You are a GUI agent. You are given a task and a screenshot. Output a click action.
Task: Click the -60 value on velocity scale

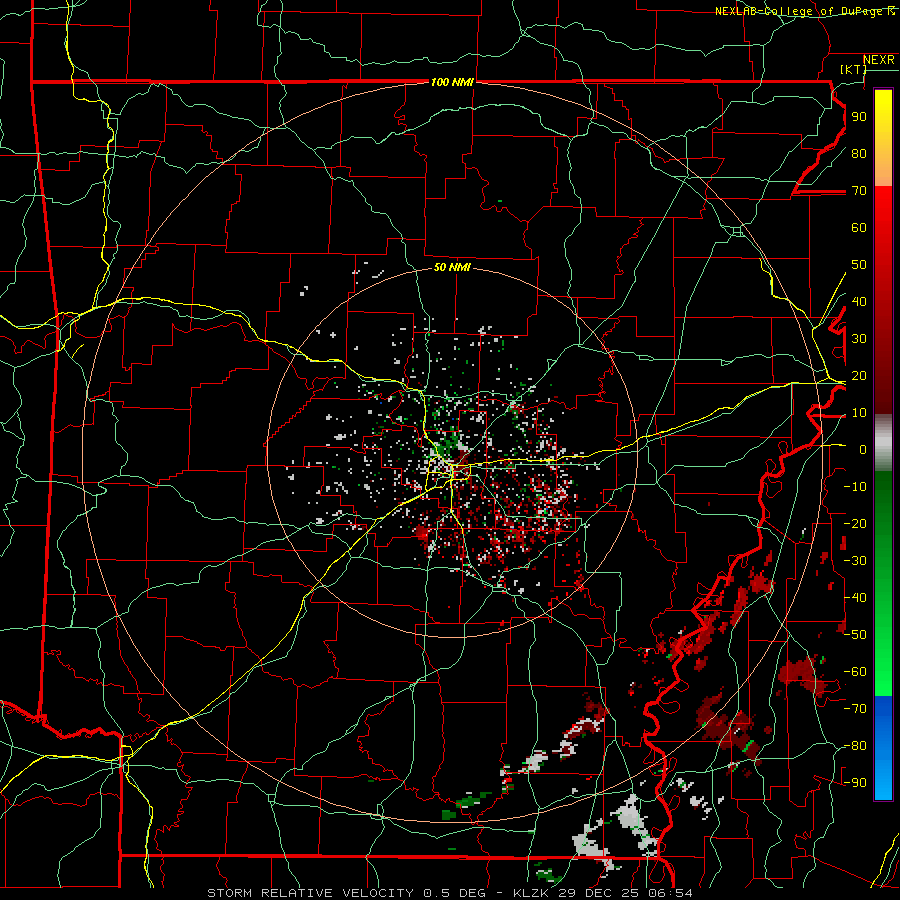[856, 672]
